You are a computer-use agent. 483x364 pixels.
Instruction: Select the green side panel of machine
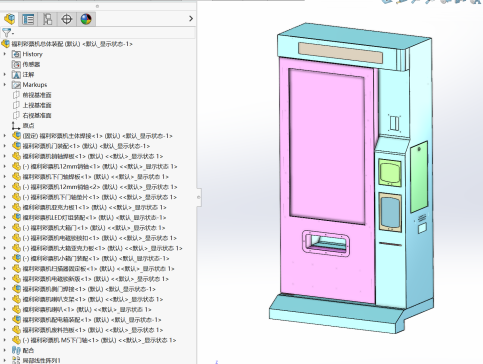pos(419,177)
